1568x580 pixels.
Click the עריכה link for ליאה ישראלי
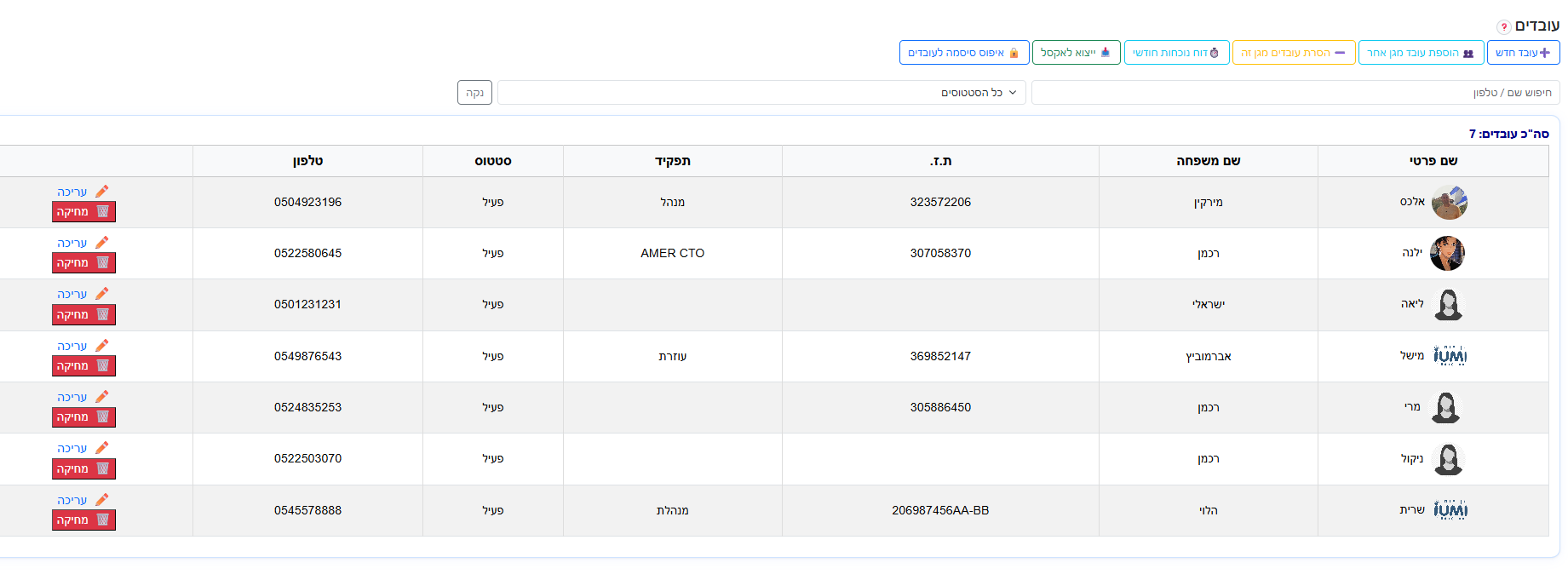72,295
